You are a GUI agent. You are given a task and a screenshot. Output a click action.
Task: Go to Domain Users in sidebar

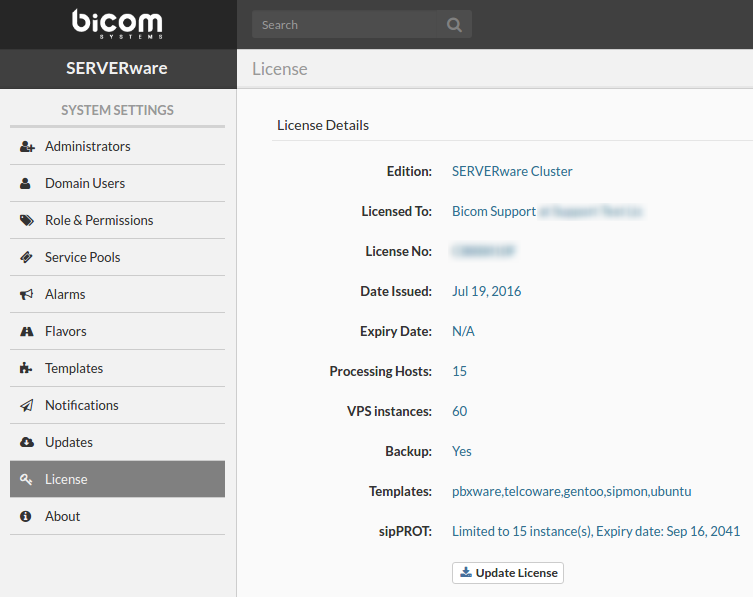[85, 184]
